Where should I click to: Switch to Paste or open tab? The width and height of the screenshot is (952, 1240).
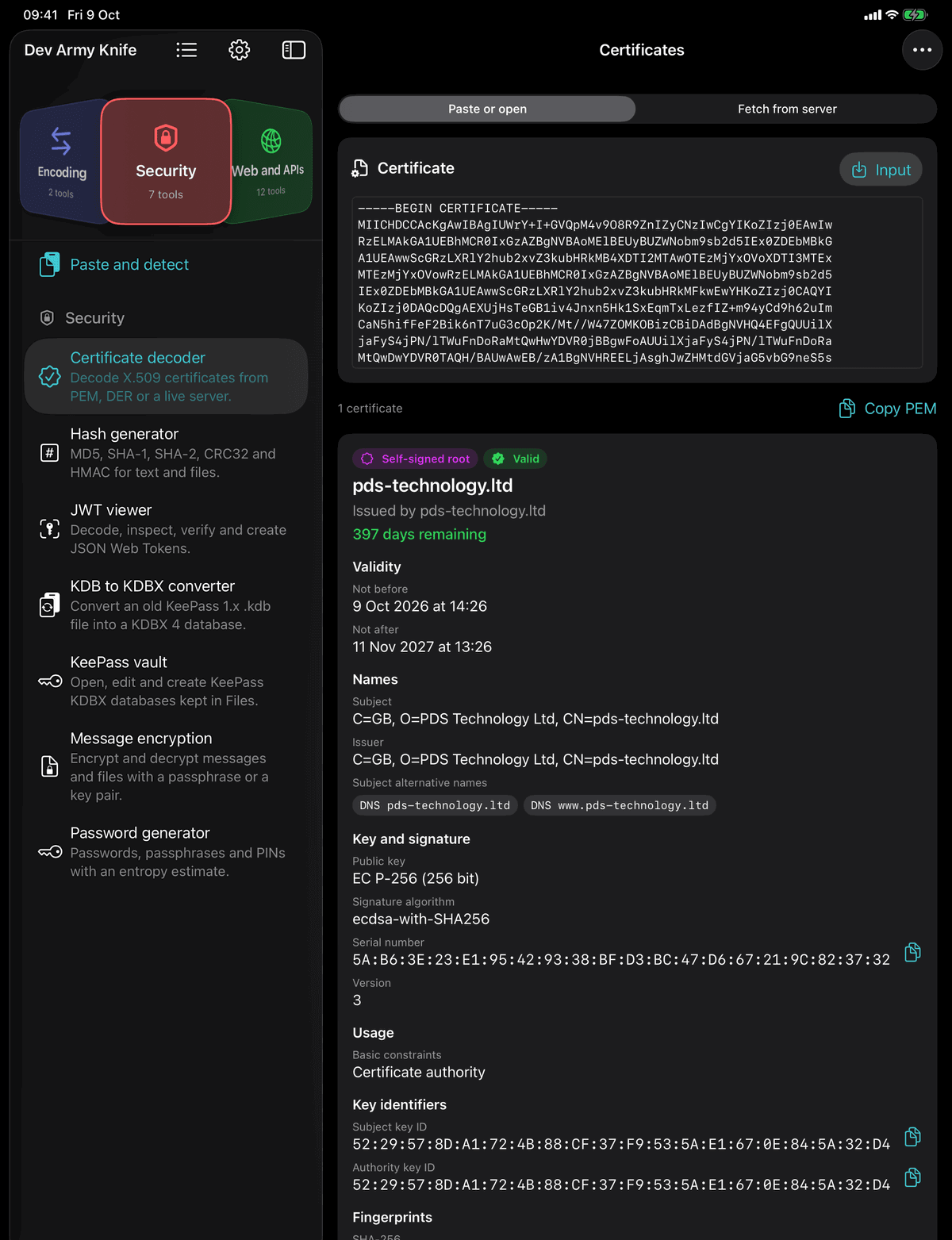(487, 109)
